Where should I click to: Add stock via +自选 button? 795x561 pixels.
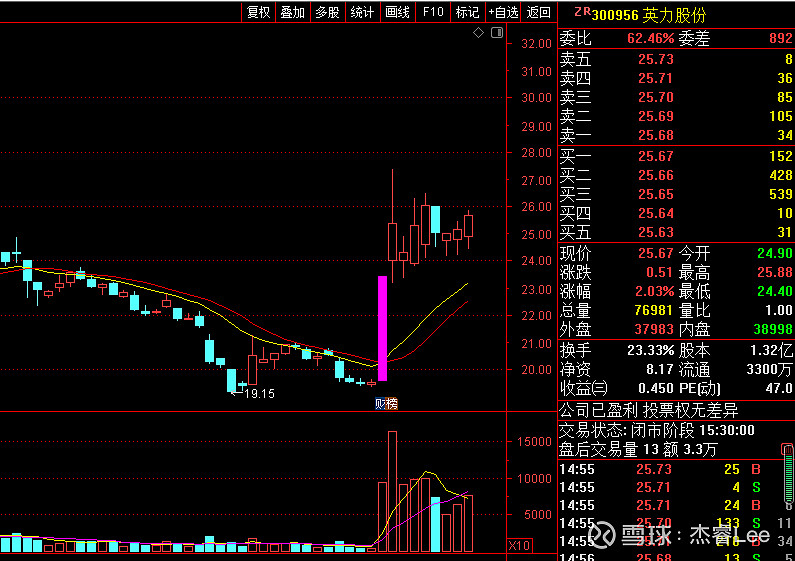(503, 12)
